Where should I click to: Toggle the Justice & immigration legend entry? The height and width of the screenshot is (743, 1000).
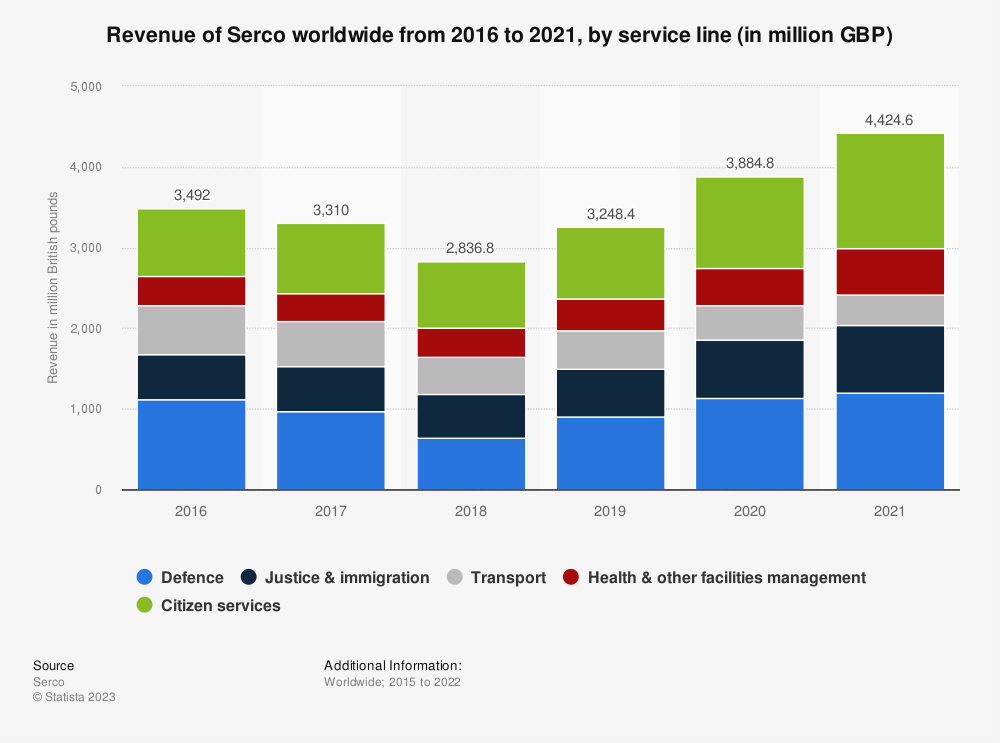[x=346, y=577]
